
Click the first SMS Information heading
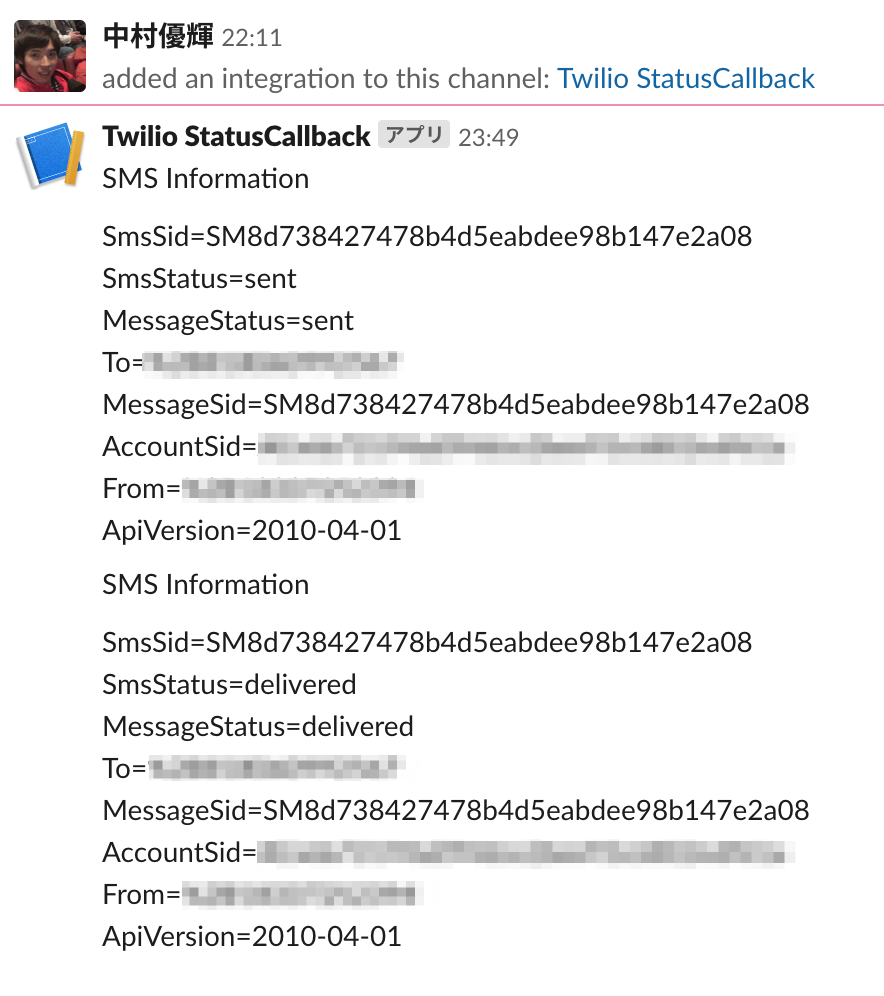click(205, 179)
